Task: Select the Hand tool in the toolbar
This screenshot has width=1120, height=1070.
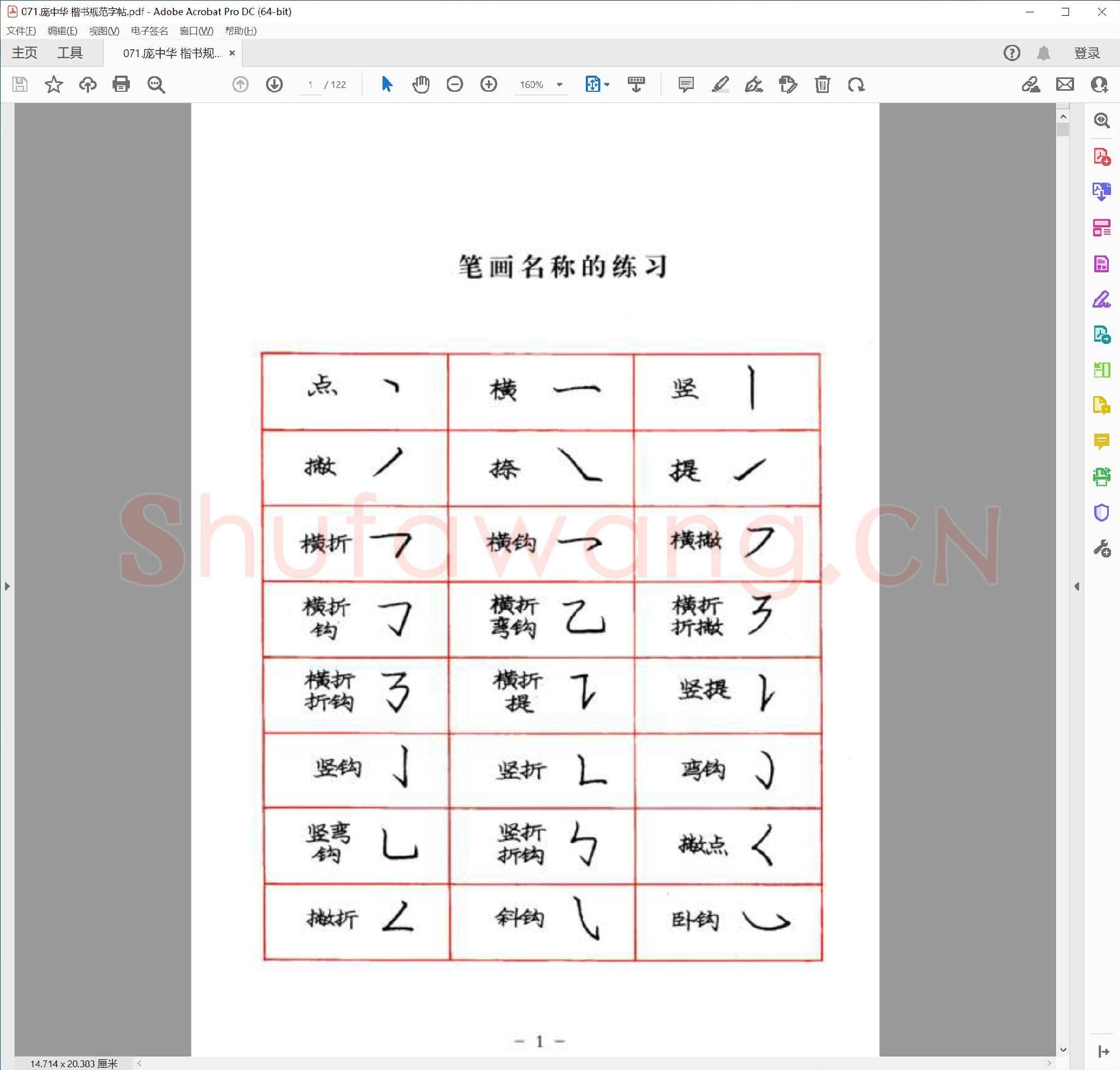Action: point(421,85)
